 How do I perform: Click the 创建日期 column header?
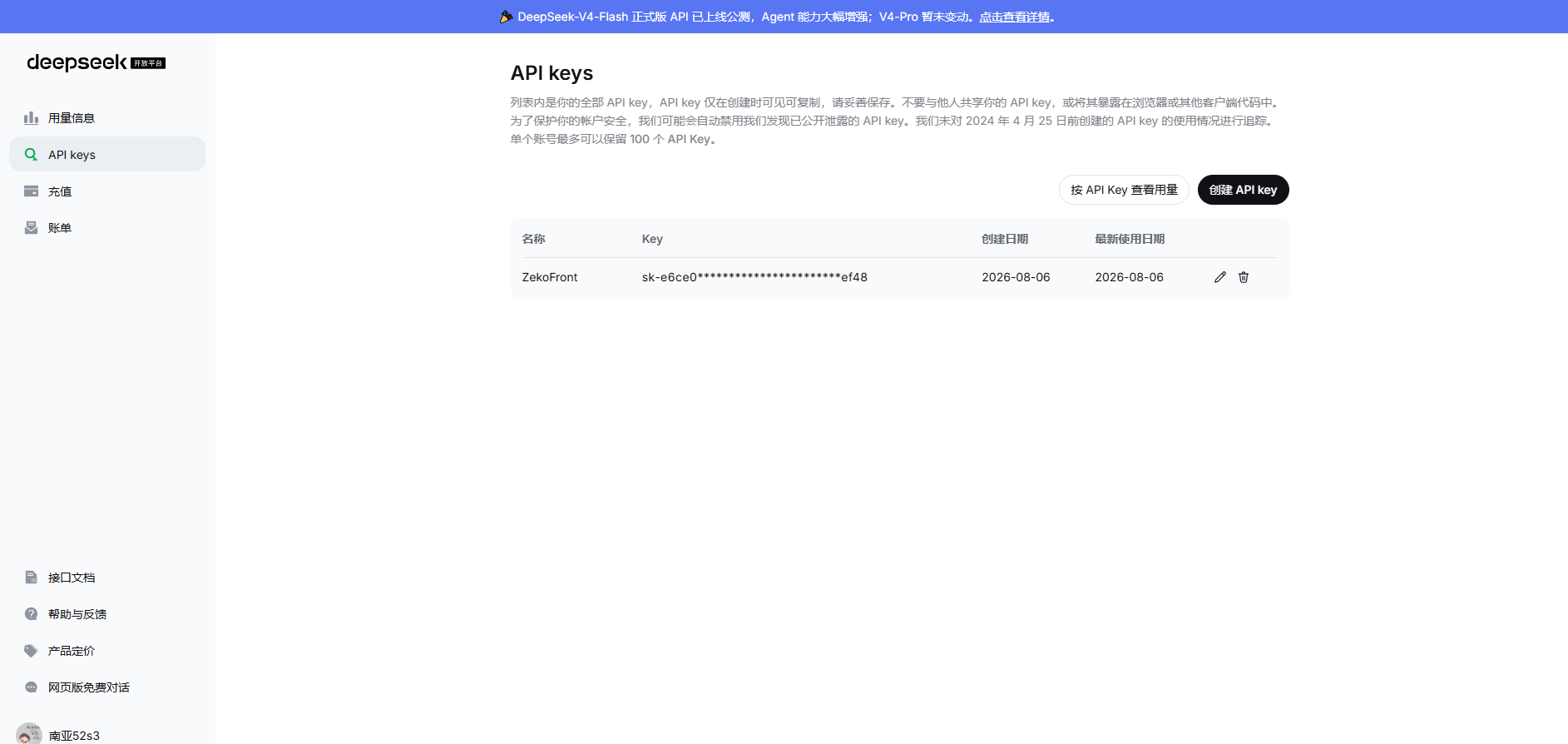coord(1005,239)
